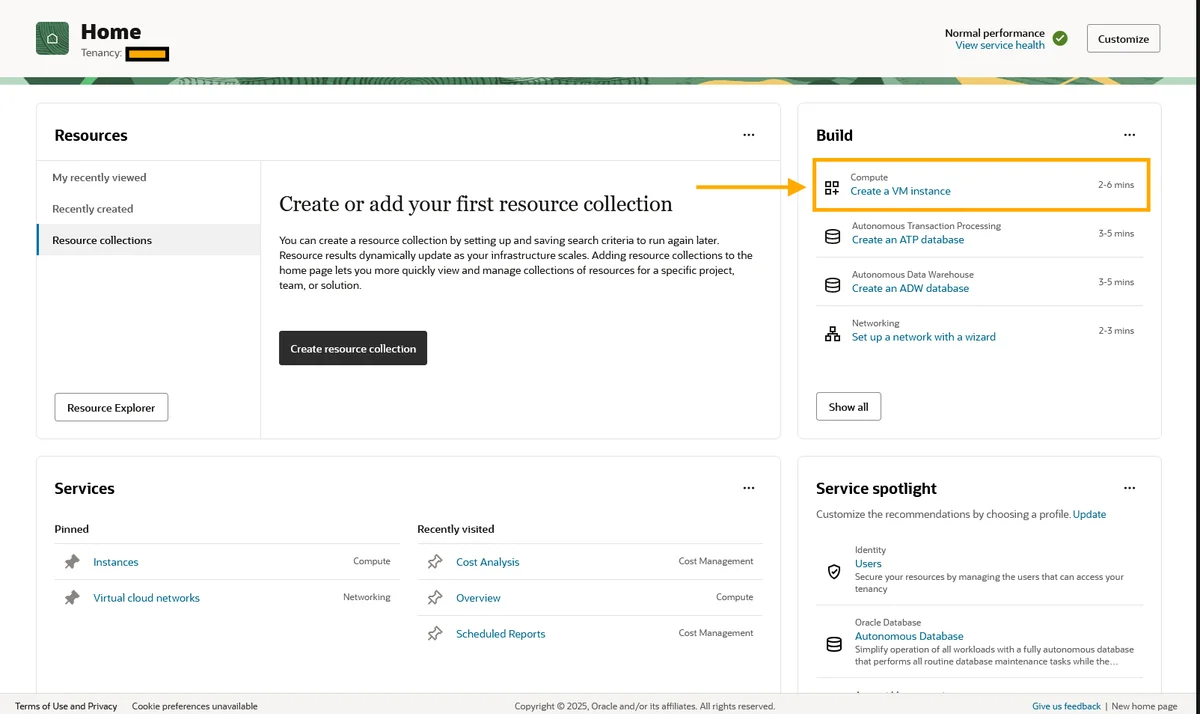Click the Networking wizard icon
The image size is (1200, 714).
click(832, 334)
